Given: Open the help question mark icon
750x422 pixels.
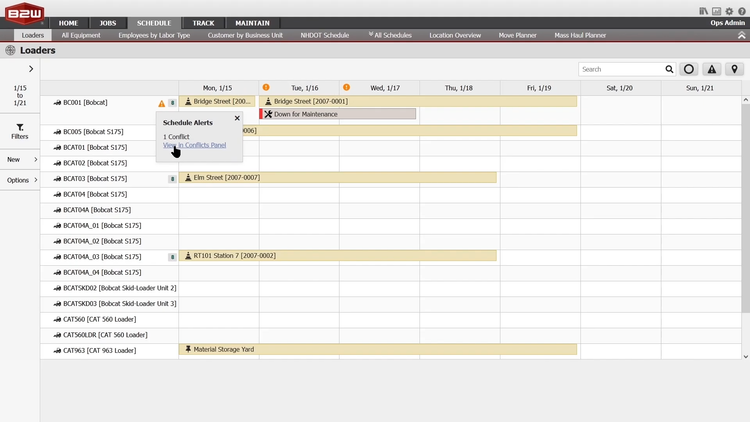Looking at the screenshot, I should pyautogui.click(x=742, y=11).
